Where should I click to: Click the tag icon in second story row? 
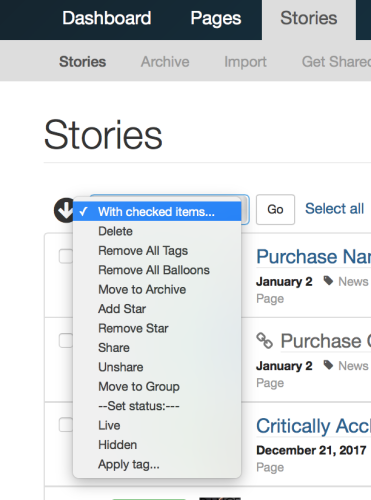coord(328,365)
